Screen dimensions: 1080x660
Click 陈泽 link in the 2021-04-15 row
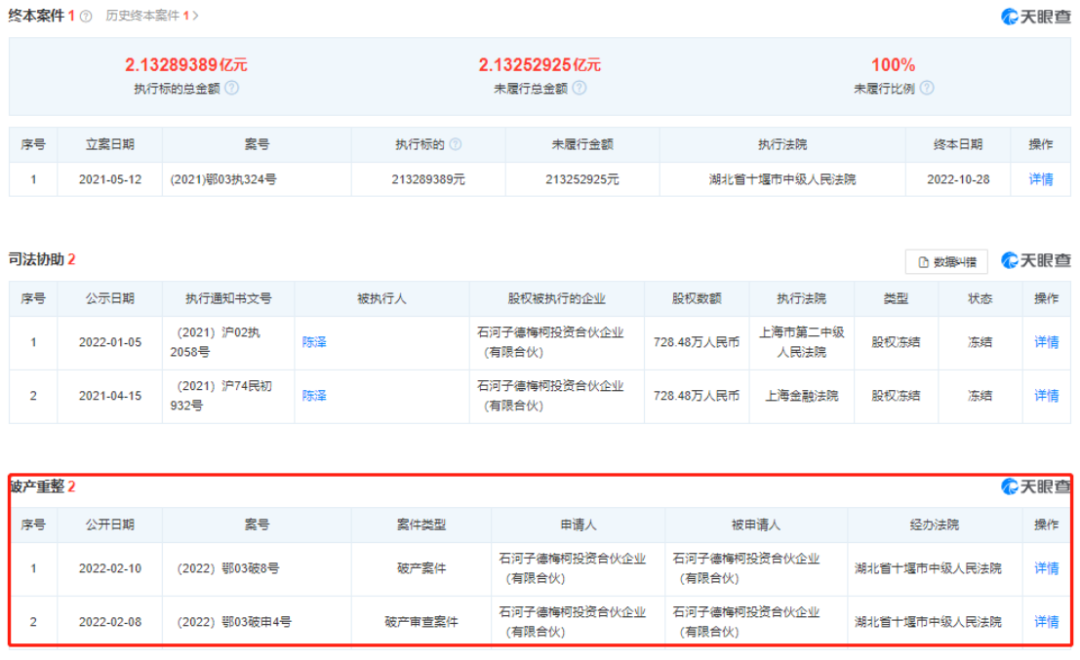(x=314, y=396)
